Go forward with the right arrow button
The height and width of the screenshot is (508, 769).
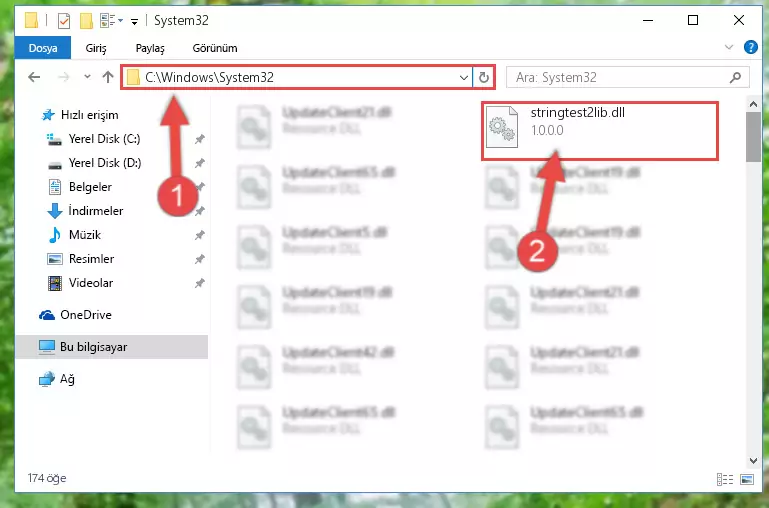click(x=64, y=77)
